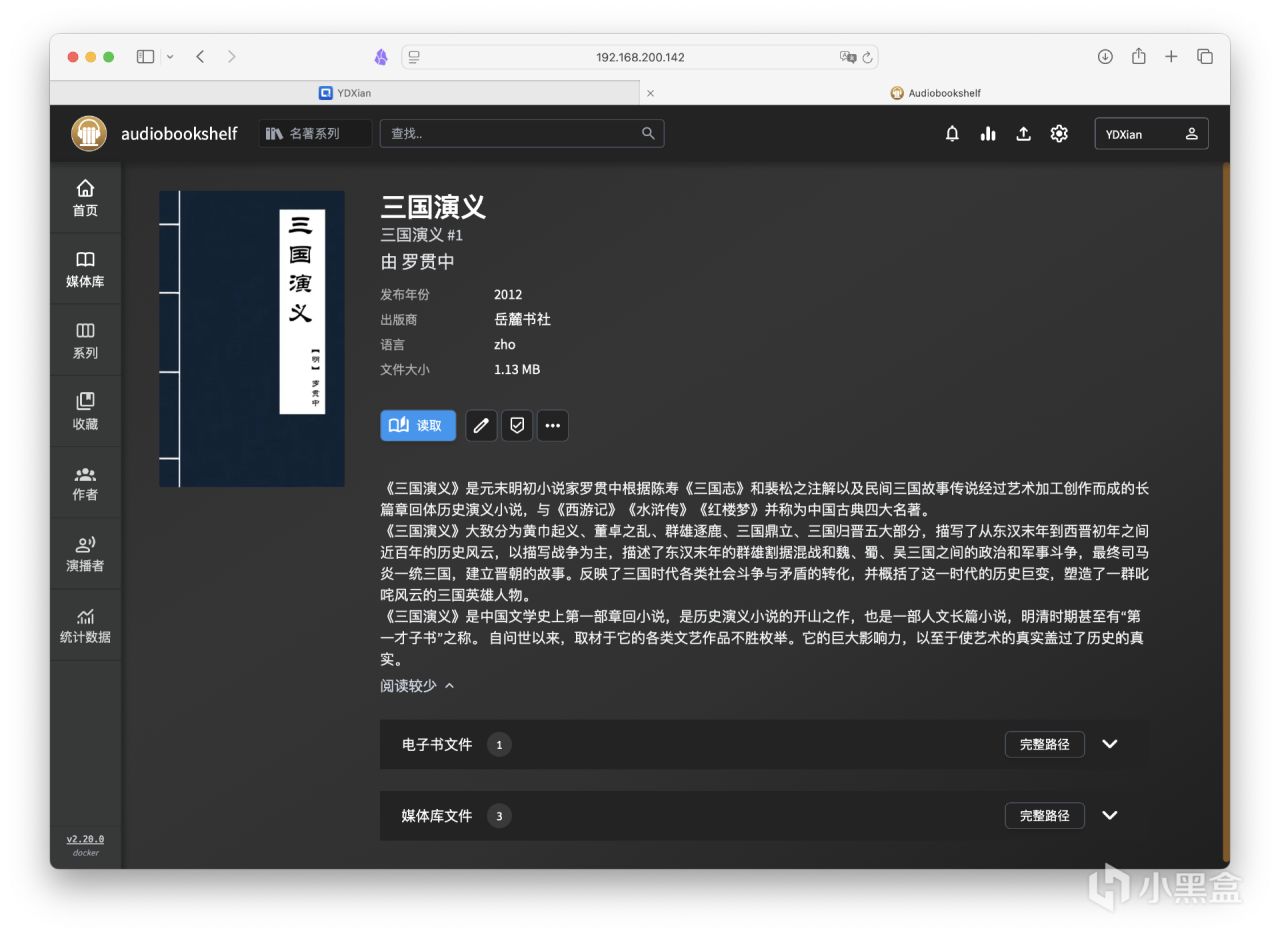Image resolution: width=1280 pixels, height=935 pixels.
Task: Open the YDXian user menu
Action: pos(1151,134)
